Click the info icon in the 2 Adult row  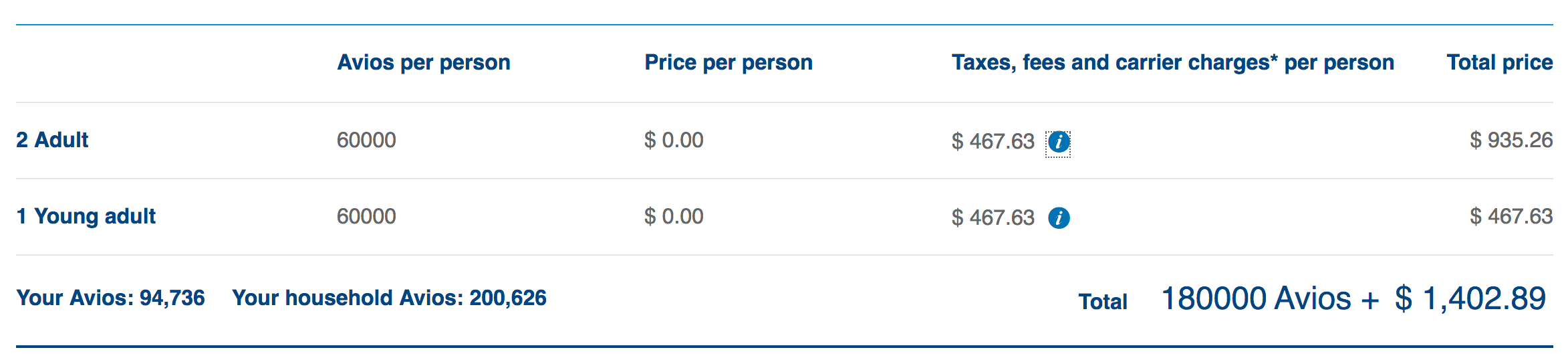[1058, 142]
